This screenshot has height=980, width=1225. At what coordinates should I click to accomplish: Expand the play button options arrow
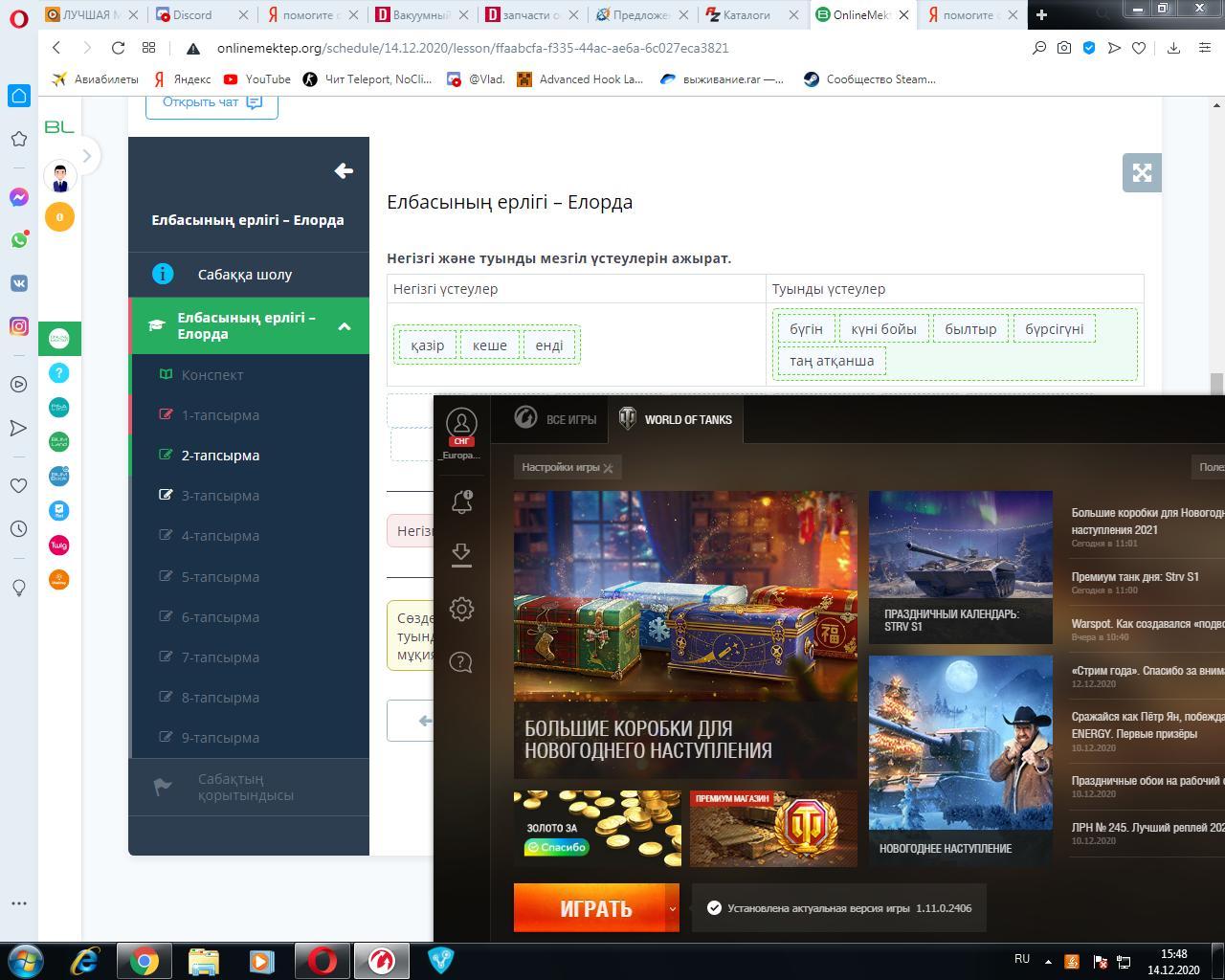click(x=672, y=908)
